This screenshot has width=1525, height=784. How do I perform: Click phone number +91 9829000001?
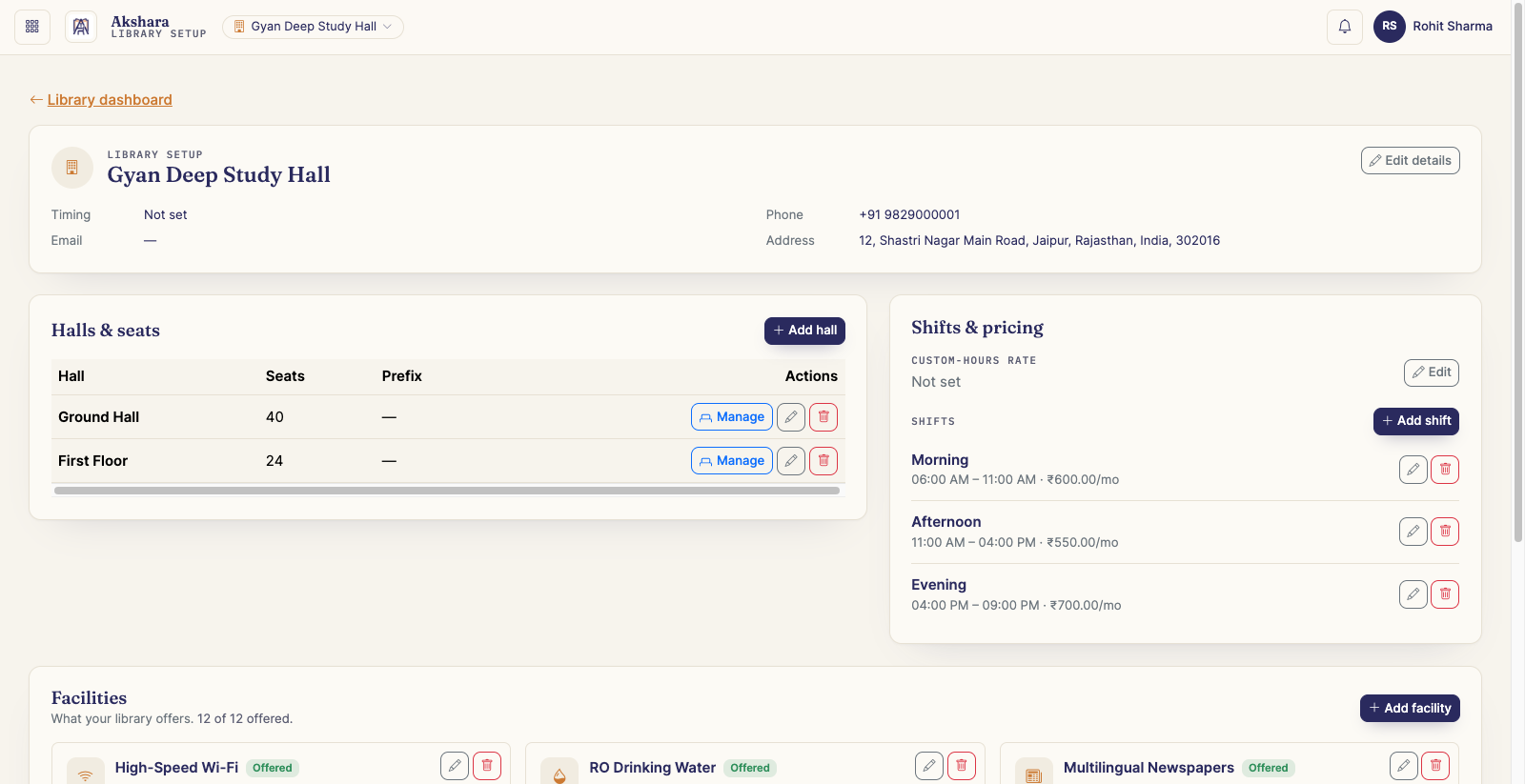(909, 215)
